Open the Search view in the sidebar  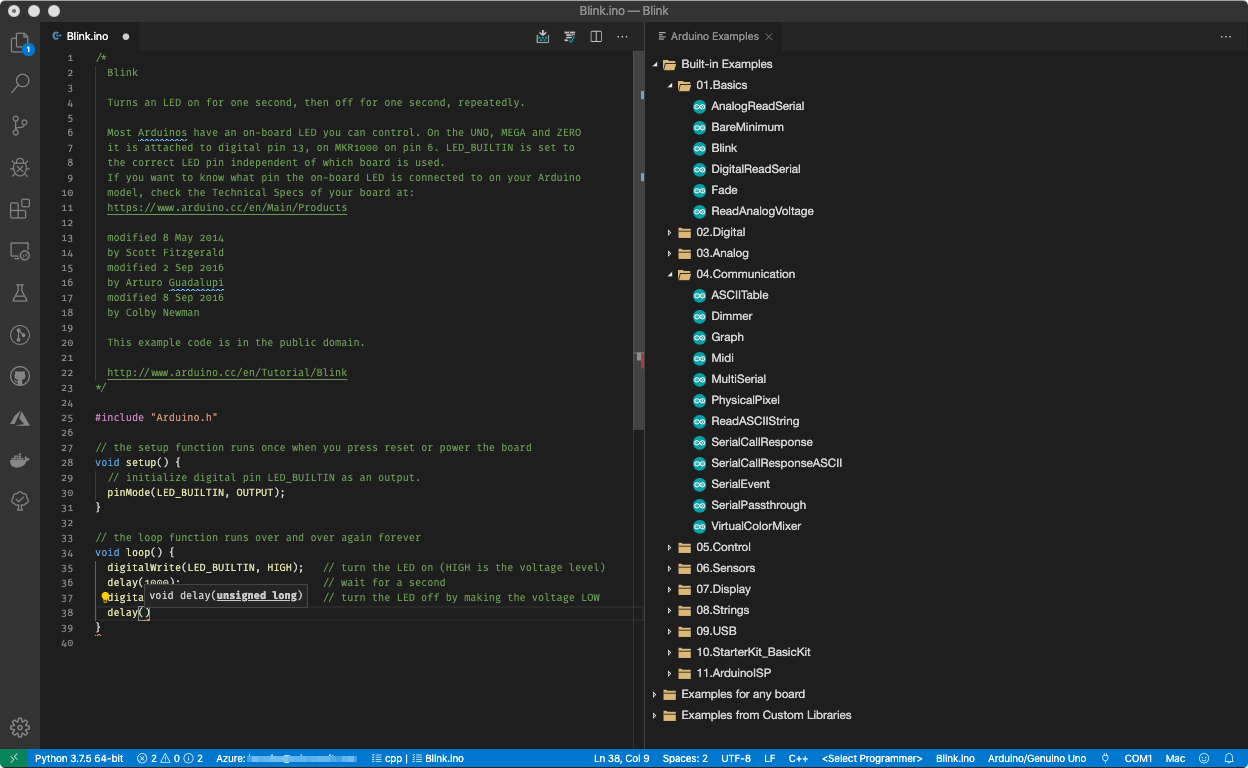point(20,84)
